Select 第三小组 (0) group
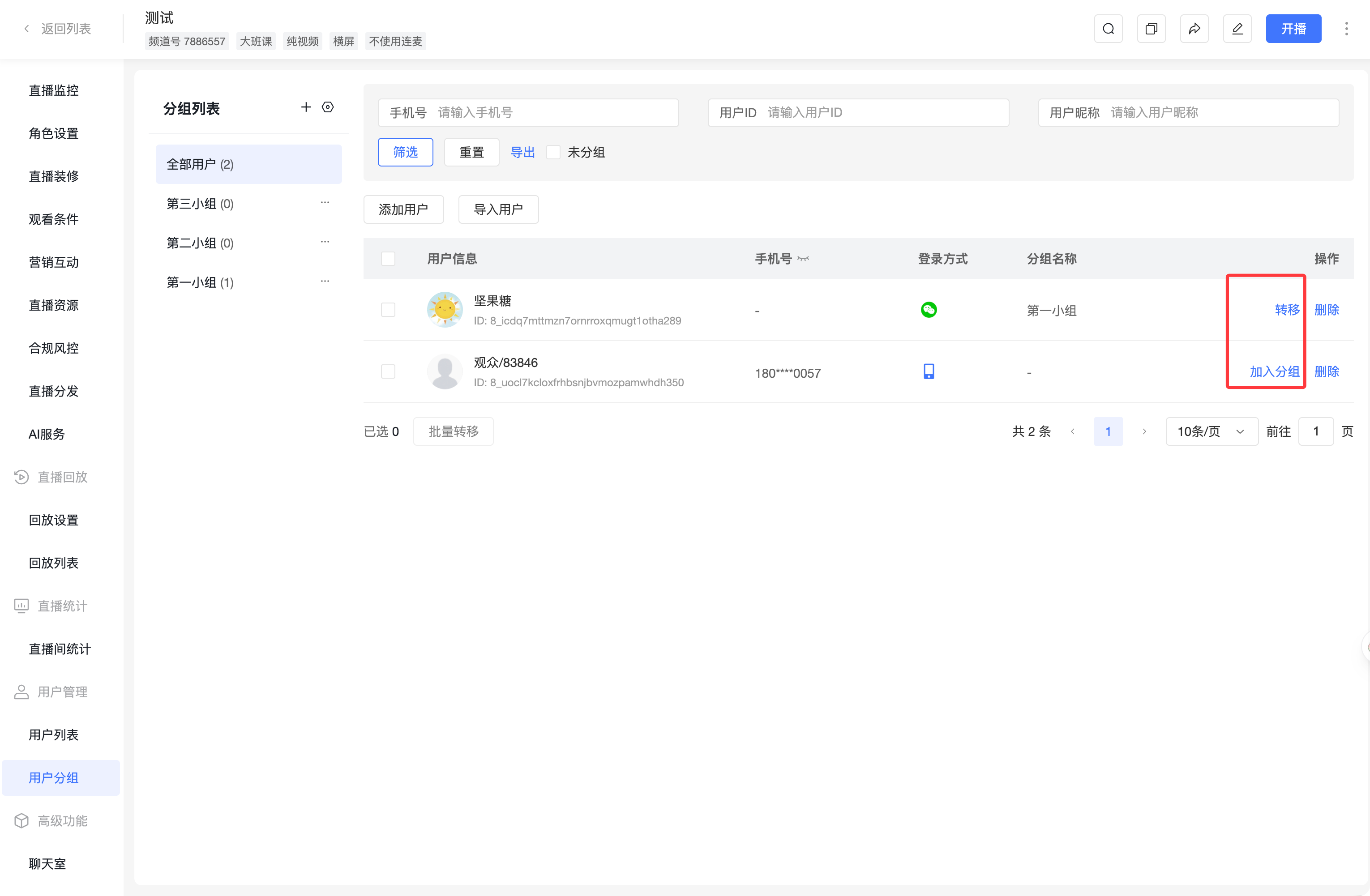This screenshot has width=1370, height=896. [x=248, y=204]
